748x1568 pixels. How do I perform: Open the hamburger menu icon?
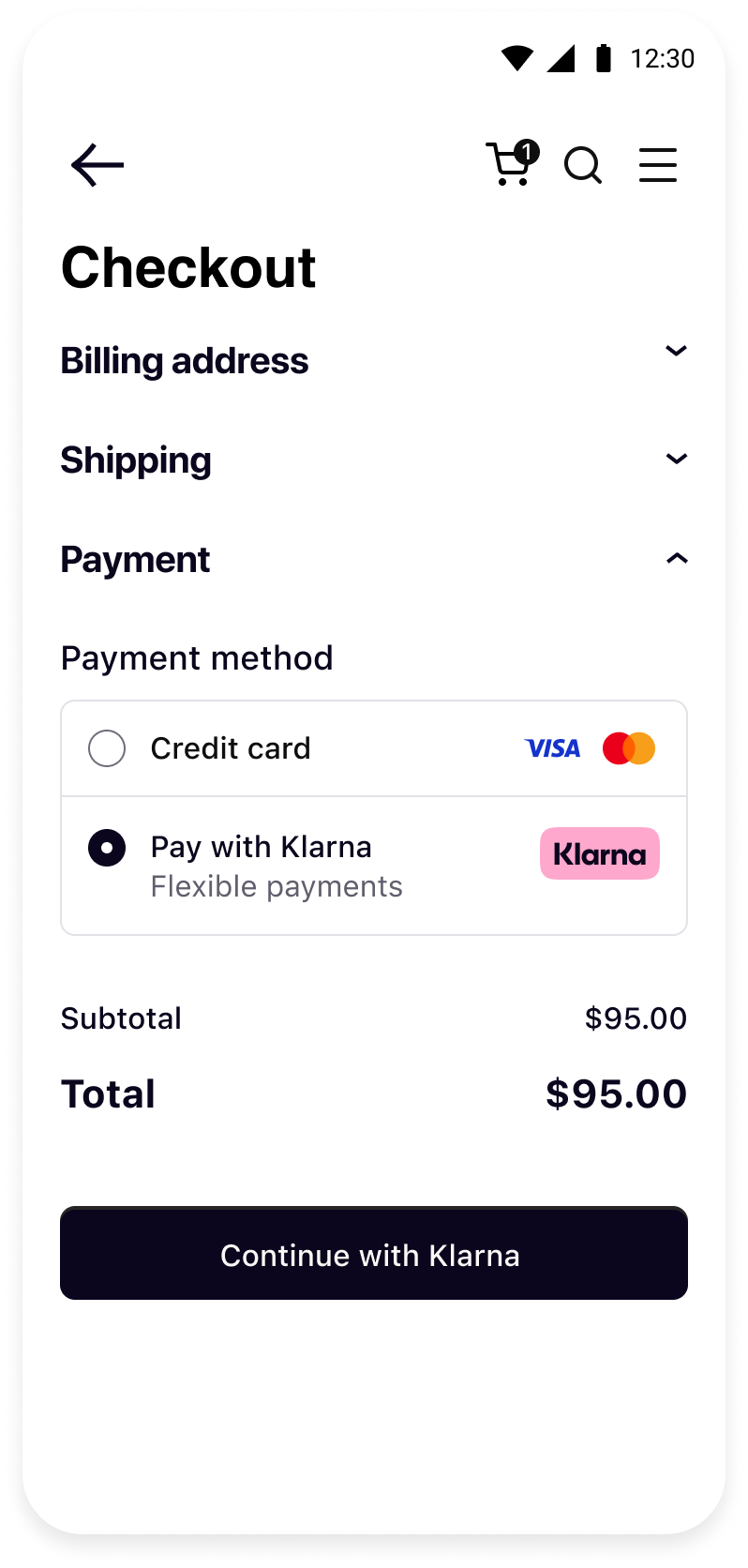pyautogui.click(x=658, y=165)
